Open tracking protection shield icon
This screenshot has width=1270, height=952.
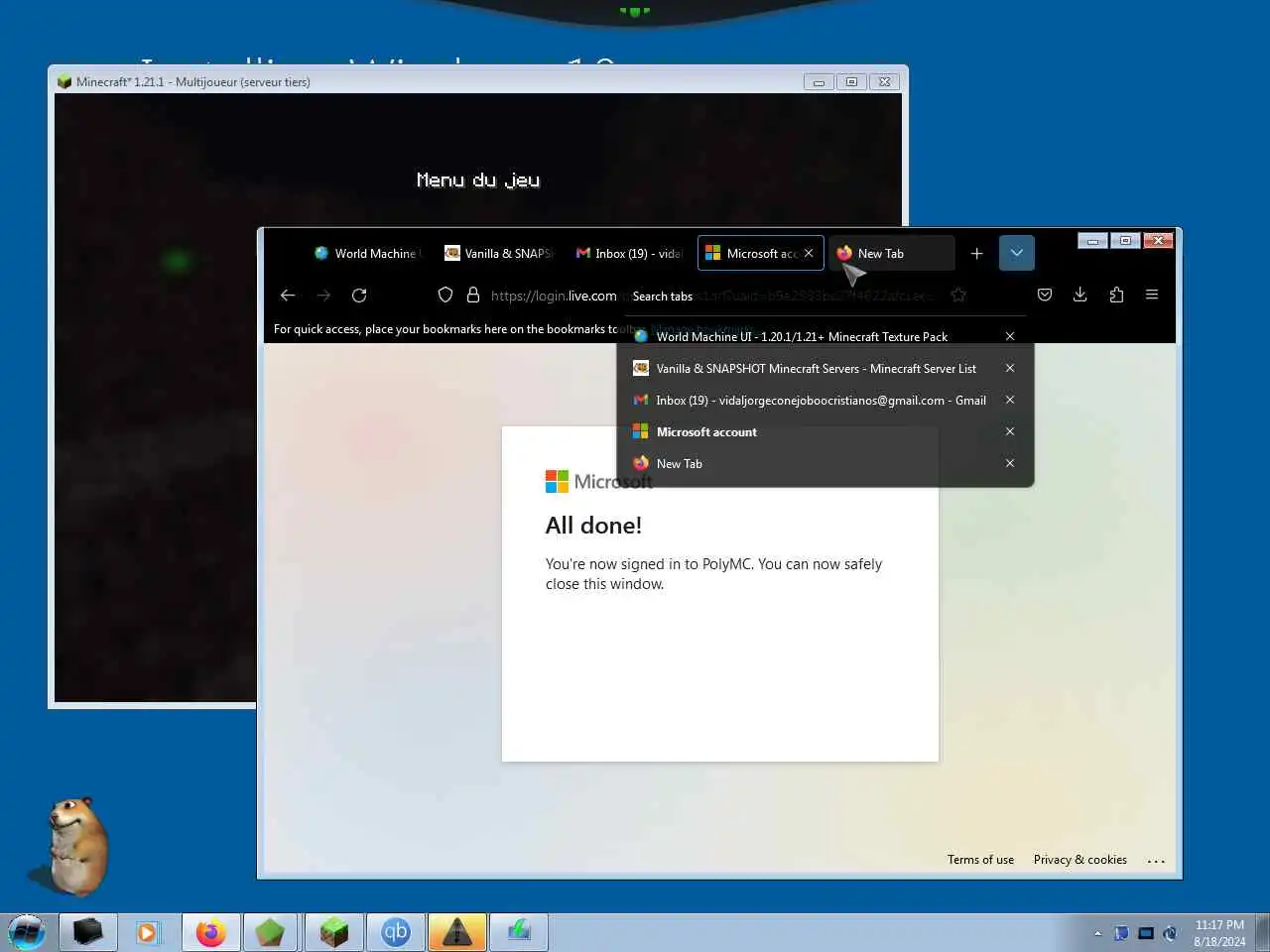click(445, 295)
